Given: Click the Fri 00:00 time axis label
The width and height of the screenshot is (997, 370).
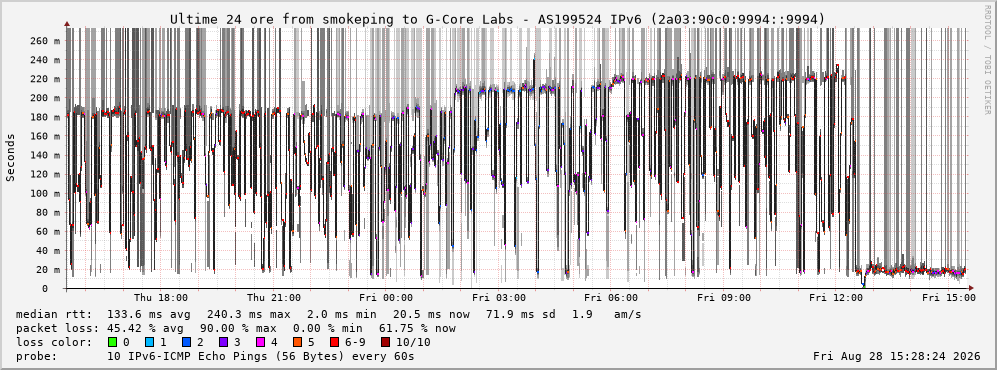Looking at the screenshot, I should pyautogui.click(x=386, y=298).
